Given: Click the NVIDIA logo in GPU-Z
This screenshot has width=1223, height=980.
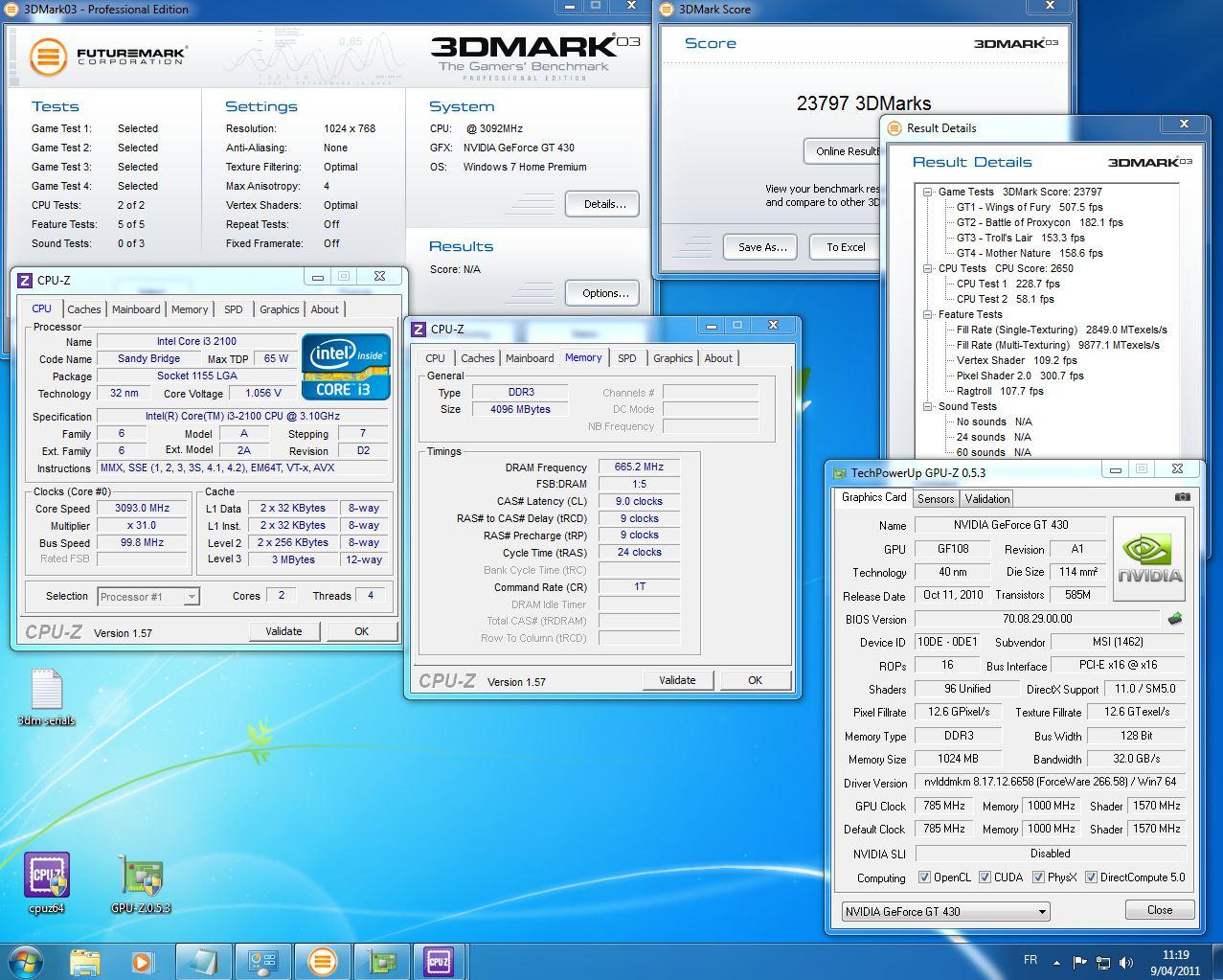Looking at the screenshot, I should (1149, 559).
